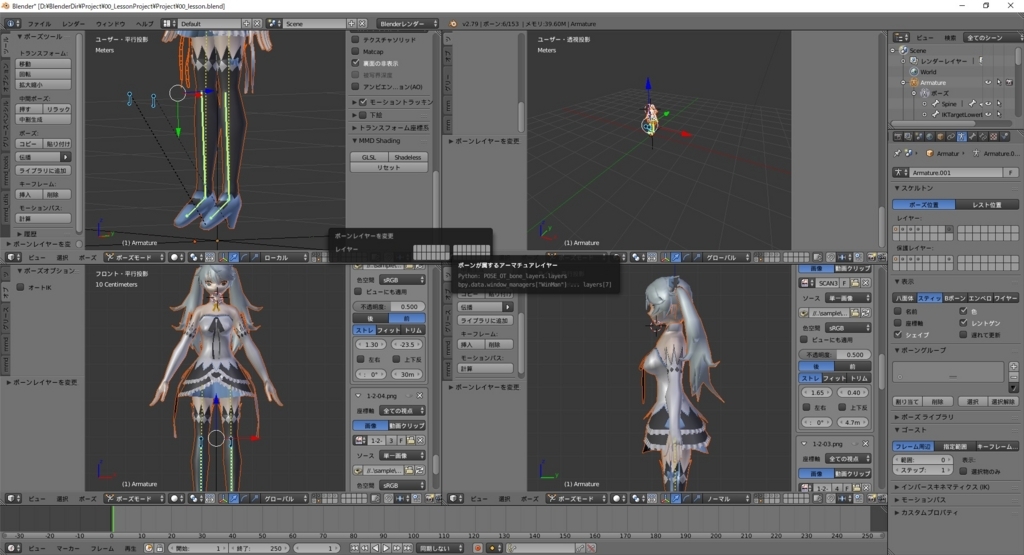Click the Armature.001 name field
This screenshot has height=555, width=1024.
(x=957, y=172)
